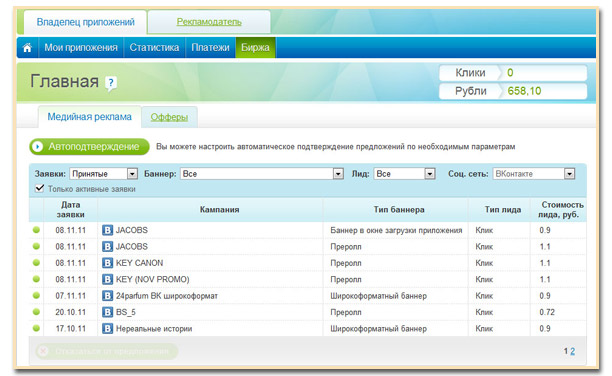Click the Тип лида column header
This screenshot has width=612, height=376.
(503, 210)
